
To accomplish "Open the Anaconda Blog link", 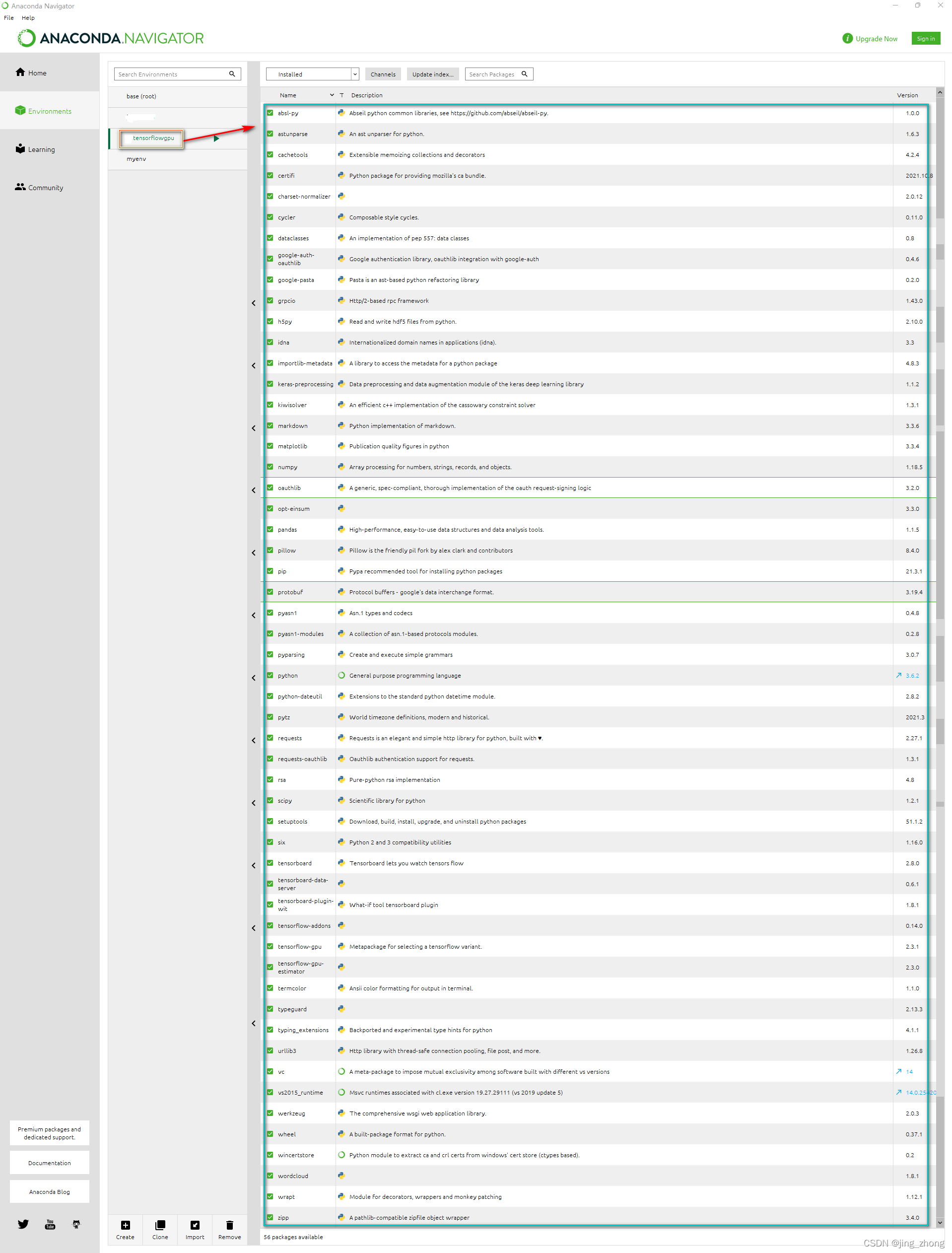I will 49,1191.
